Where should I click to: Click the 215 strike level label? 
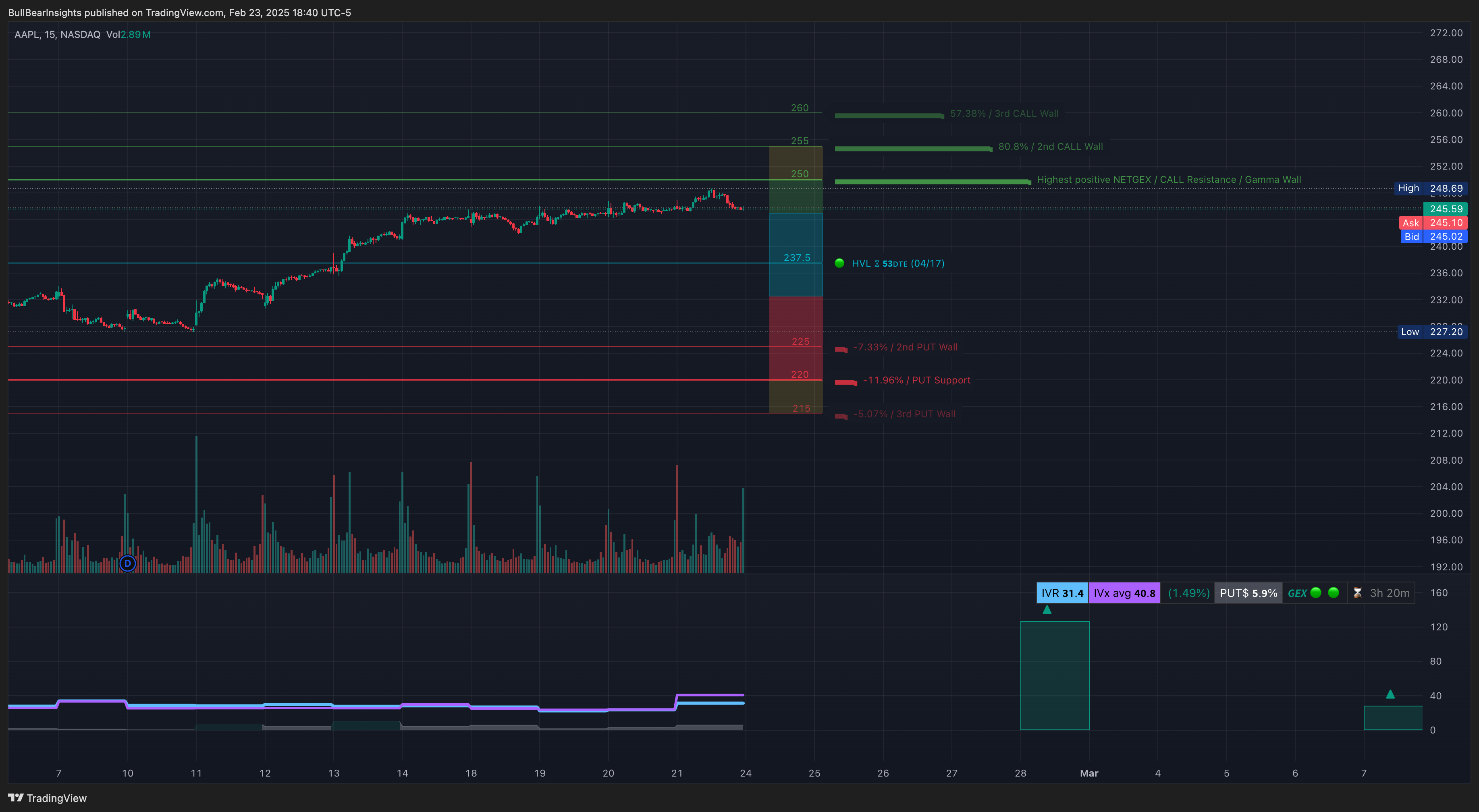point(801,408)
